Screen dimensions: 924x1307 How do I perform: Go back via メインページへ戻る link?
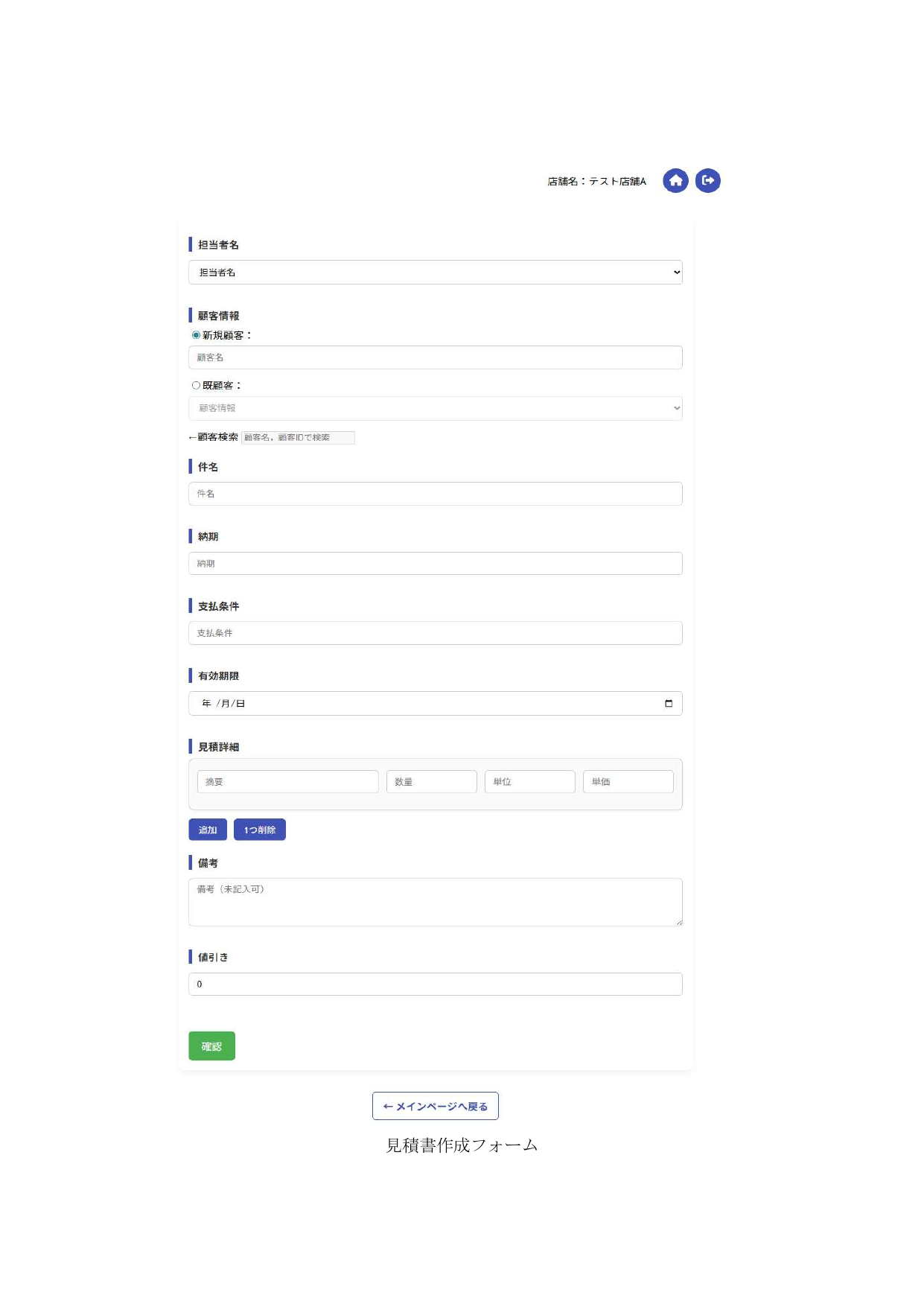pyautogui.click(x=435, y=1106)
